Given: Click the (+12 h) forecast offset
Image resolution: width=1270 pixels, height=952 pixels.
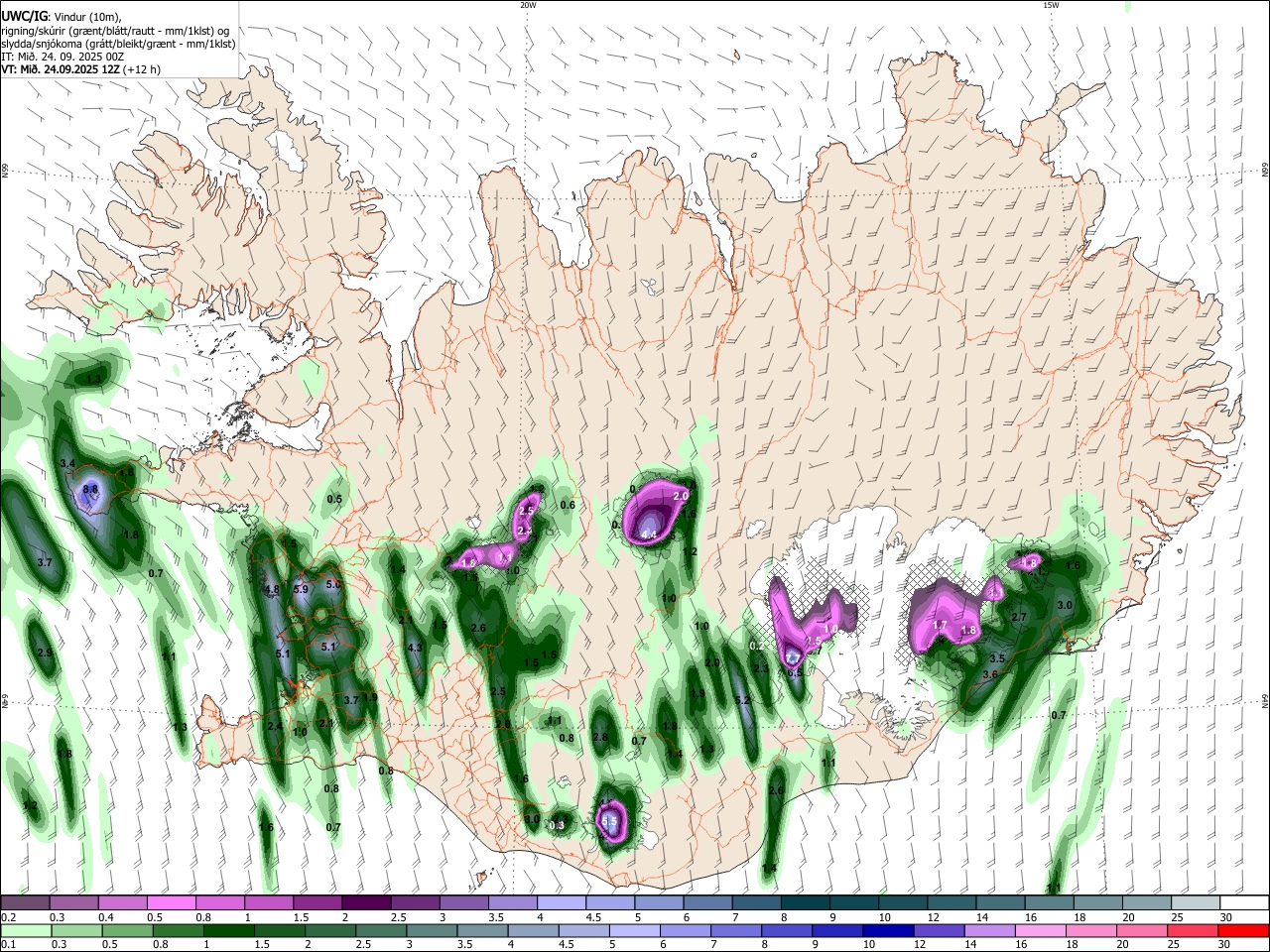Looking at the screenshot, I should pyautogui.click(x=143, y=70).
